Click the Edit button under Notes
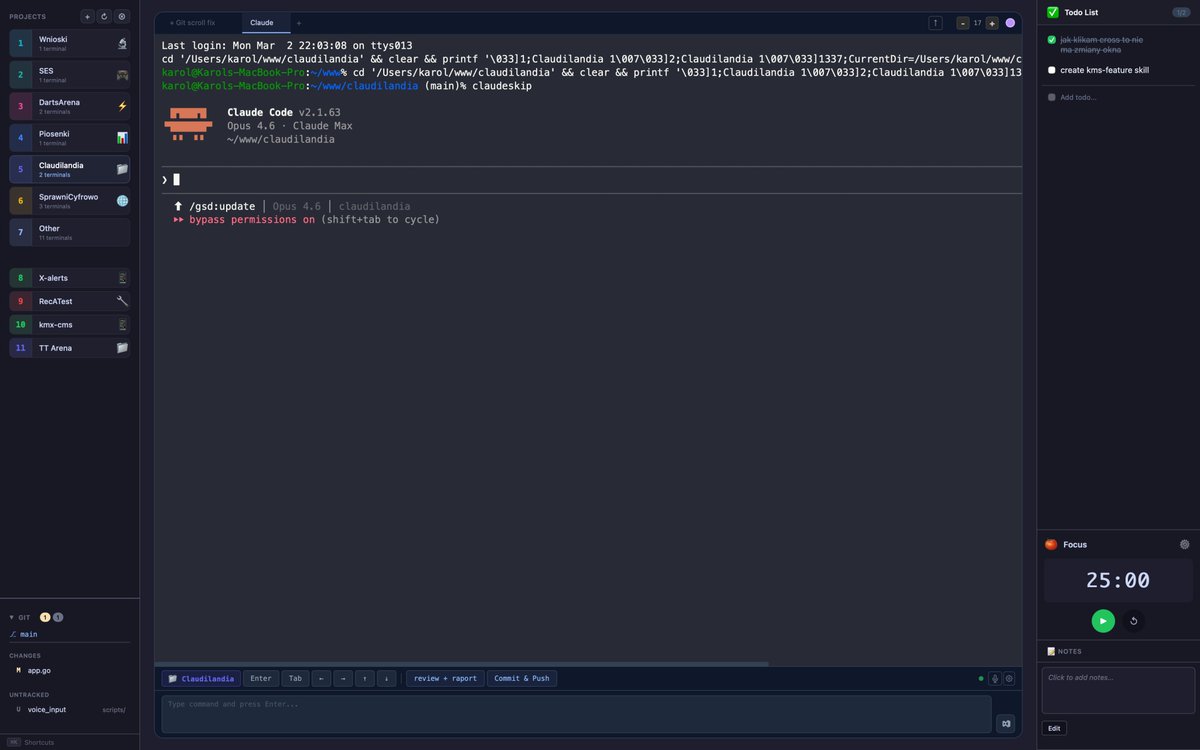Image resolution: width=1200 pixels, height=750 pixels. click(1054, 728)
